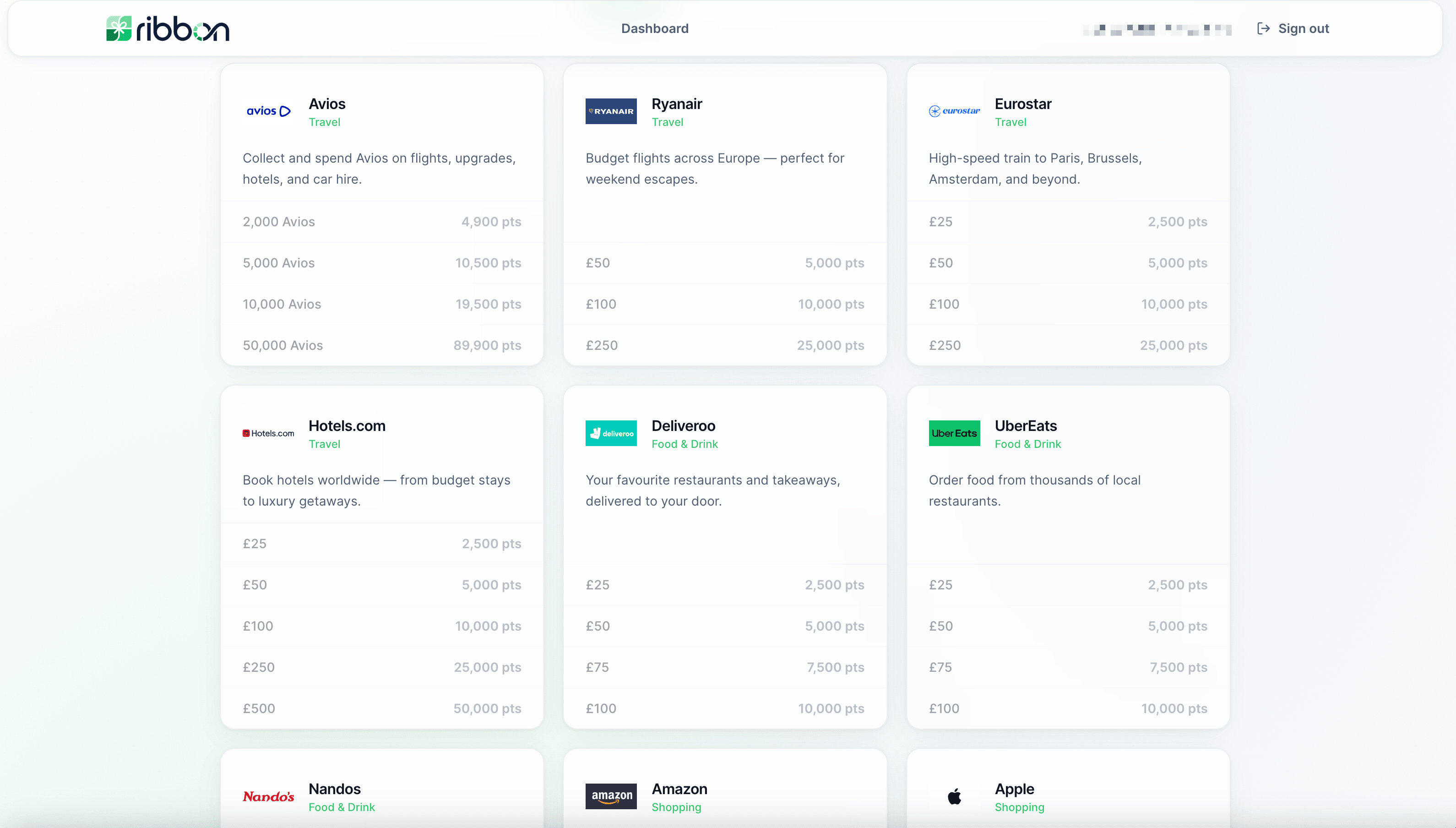Click the Sign out button
Image resolution: width=1456 pixels, height=828 pixels.
(1293, 28)
